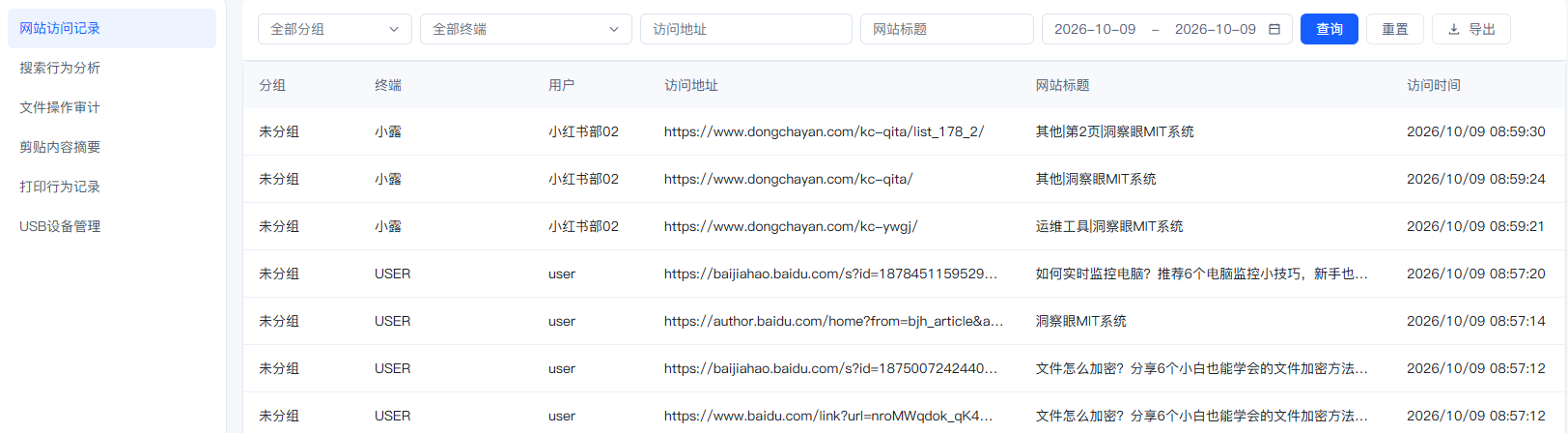Click the end date 2026-10-09 field

click(1216, 29)
